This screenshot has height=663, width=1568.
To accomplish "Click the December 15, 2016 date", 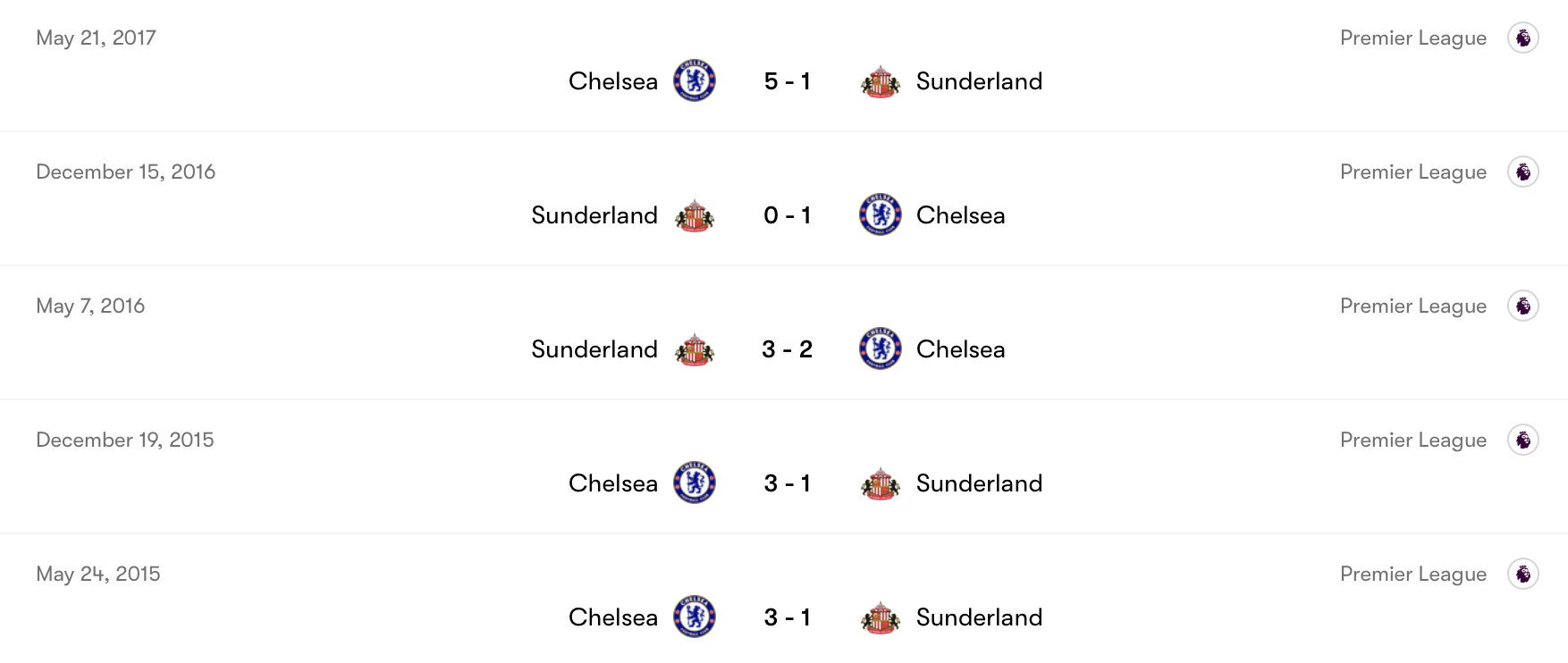I will coord(126,172).
